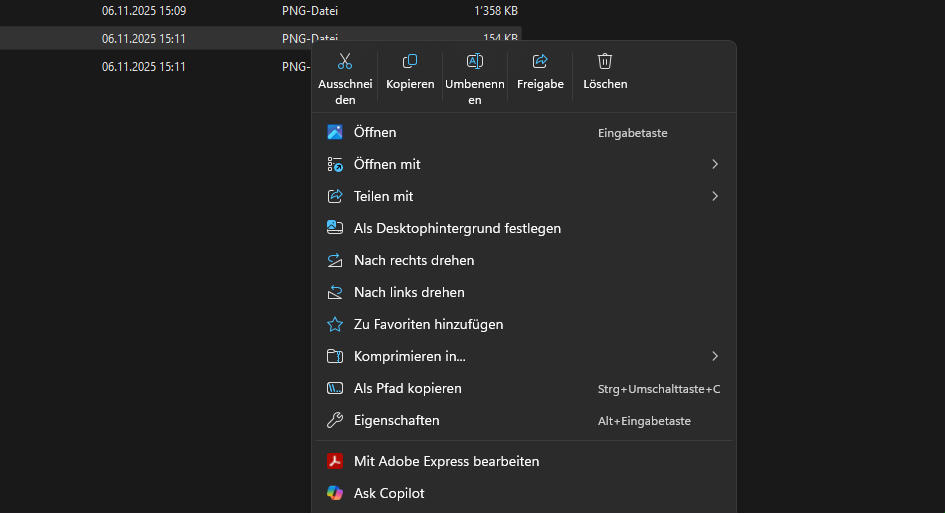
Task: Click the scissors Ausschneiden icon
Action: [x=345, y=61]
